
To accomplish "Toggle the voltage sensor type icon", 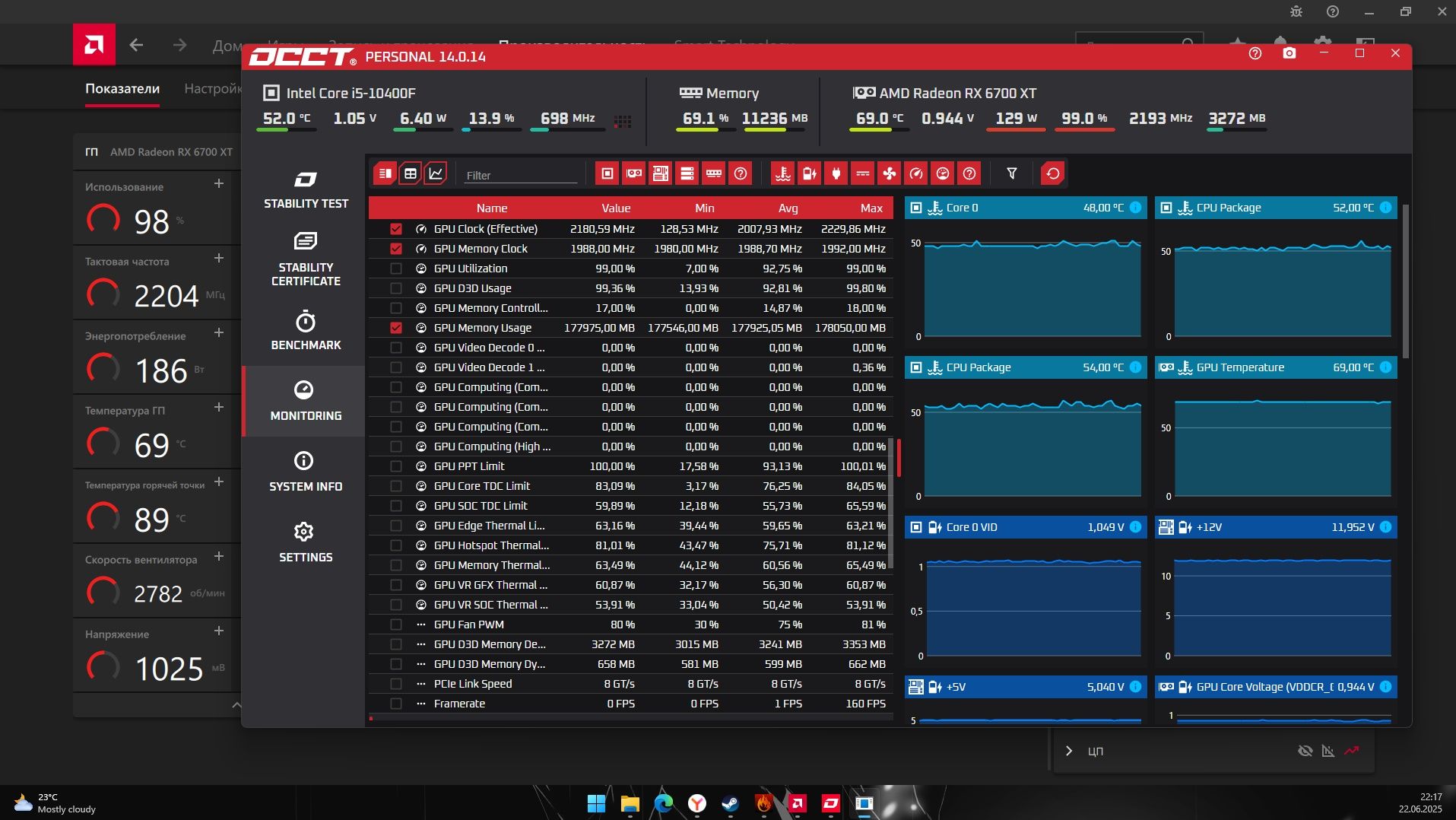I will pos(809,173).
